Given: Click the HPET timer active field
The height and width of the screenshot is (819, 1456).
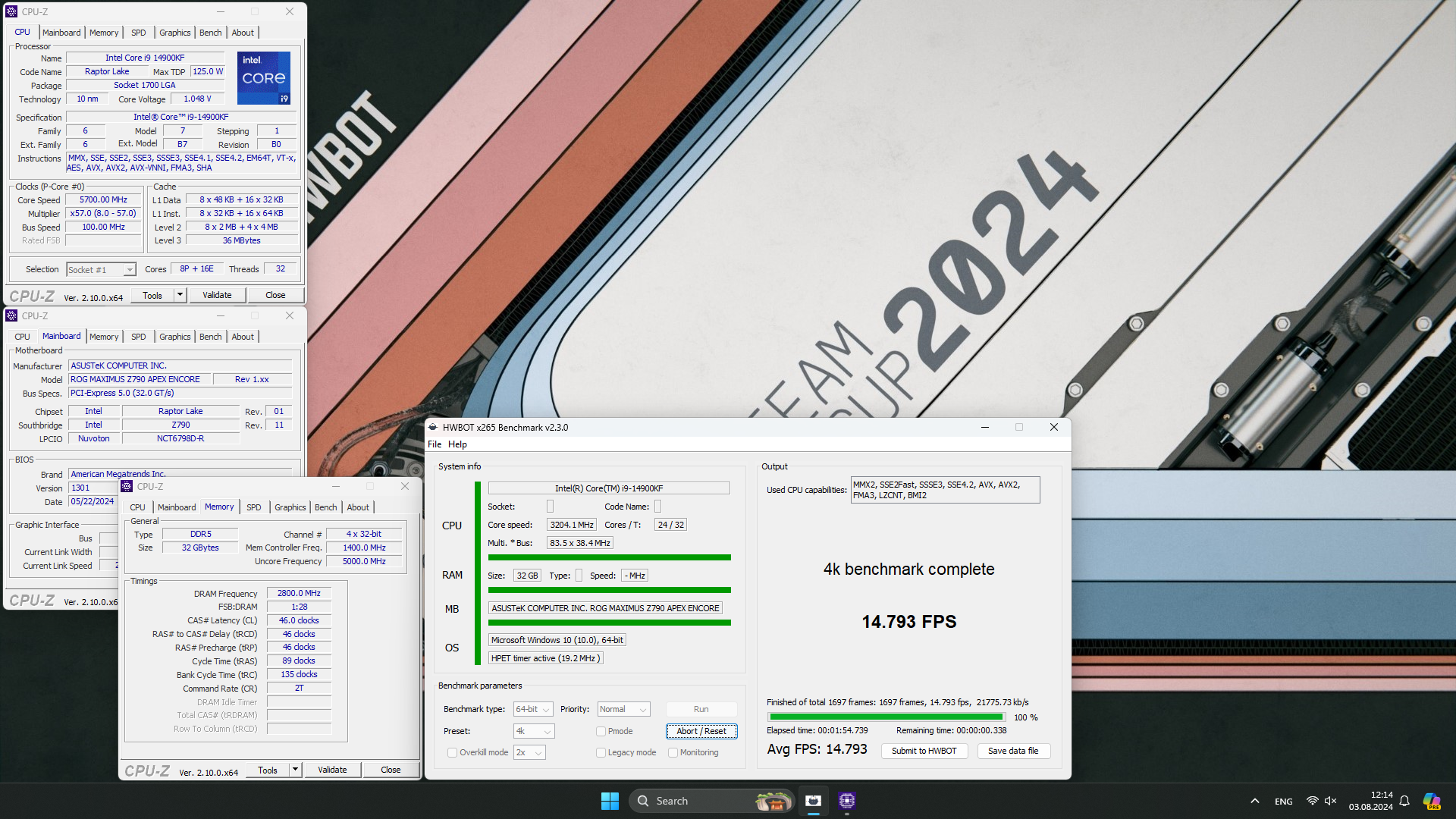Looking at the screenshot, I should click(546, 658).
